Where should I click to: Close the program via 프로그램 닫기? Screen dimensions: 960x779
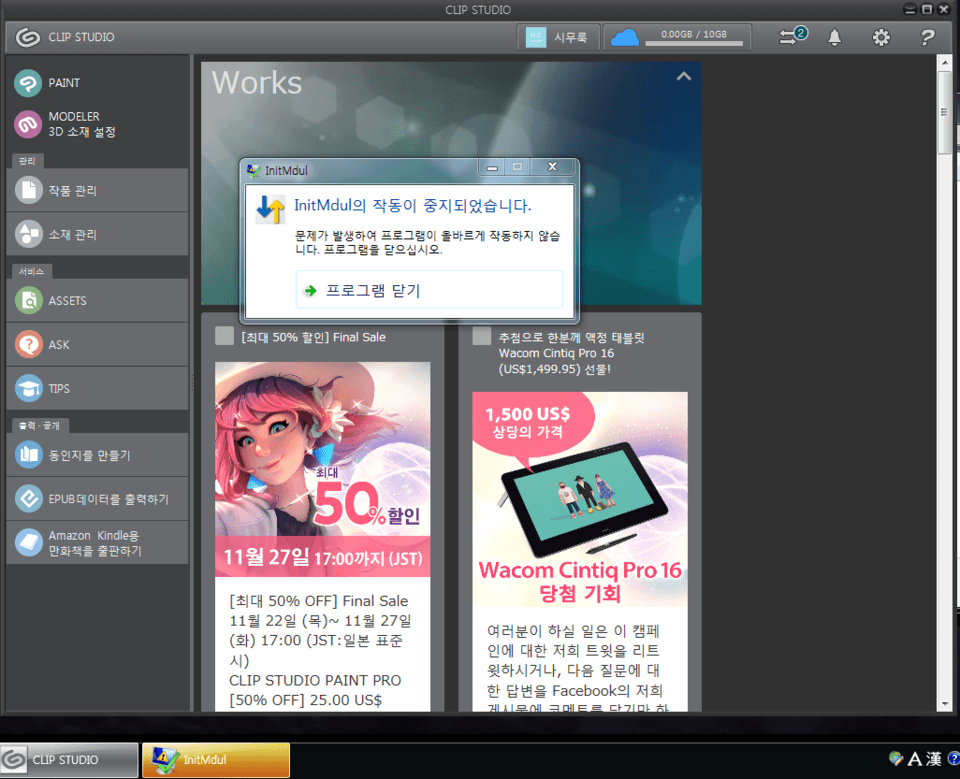click(429, 290)
